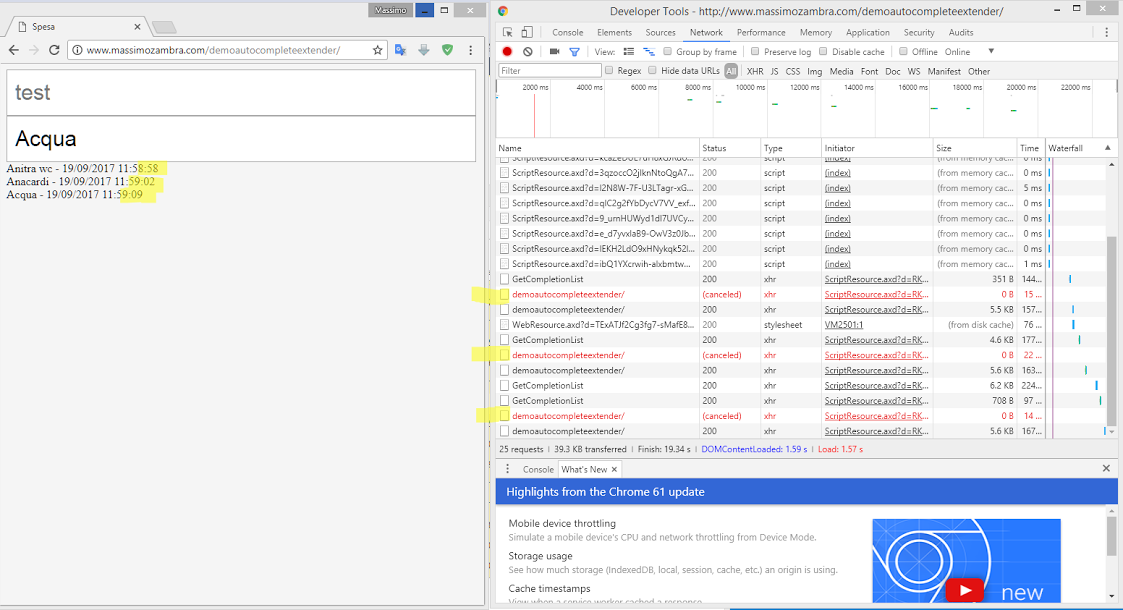Screen dimensions: 1123x610
Task: Toggle the network overview waterfall icon
Action: pyautogui.click(x=648, y=51)
